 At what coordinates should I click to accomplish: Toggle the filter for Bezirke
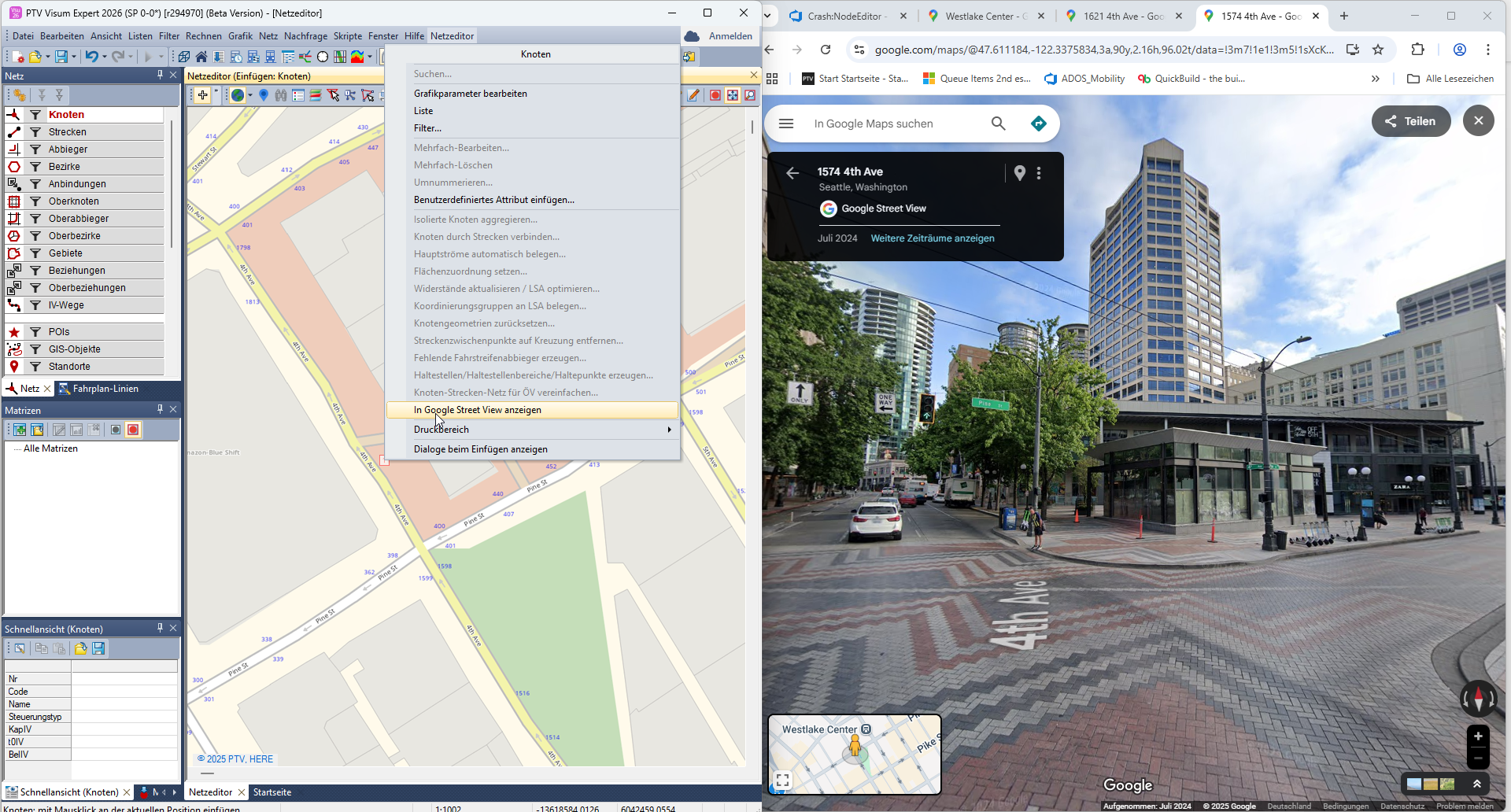pos(35,167)
